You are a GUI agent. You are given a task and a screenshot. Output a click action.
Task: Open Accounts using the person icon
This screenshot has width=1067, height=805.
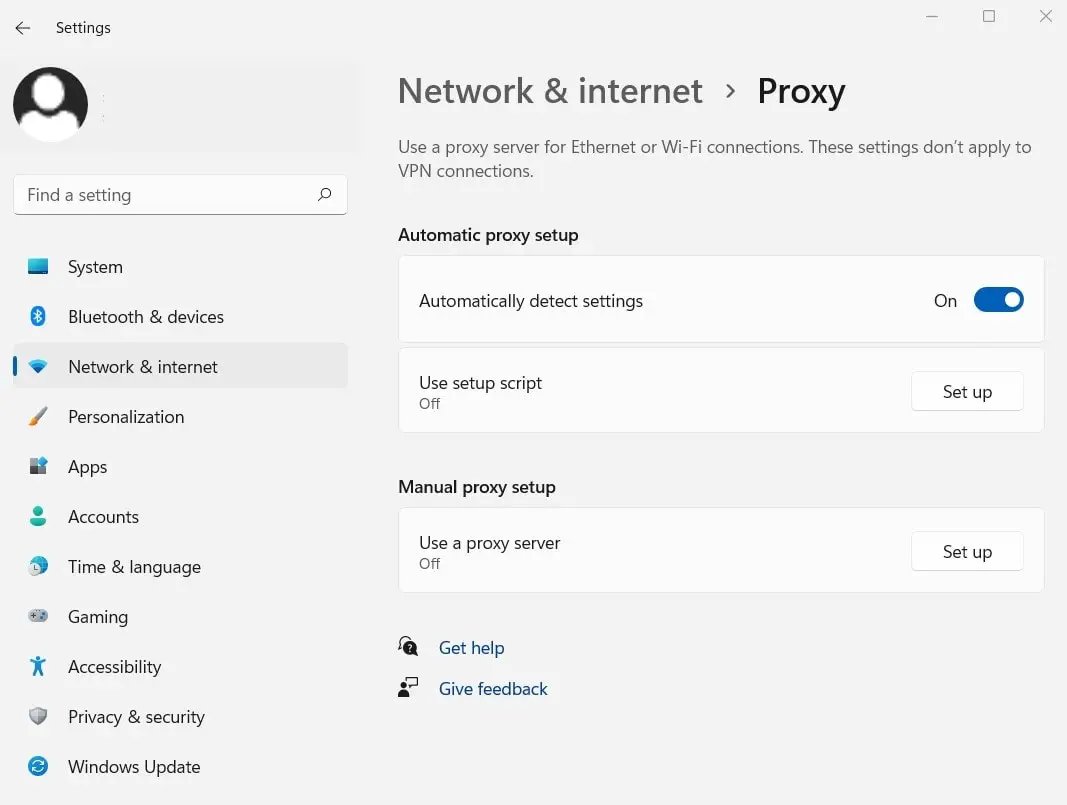(x=38, y=517)
